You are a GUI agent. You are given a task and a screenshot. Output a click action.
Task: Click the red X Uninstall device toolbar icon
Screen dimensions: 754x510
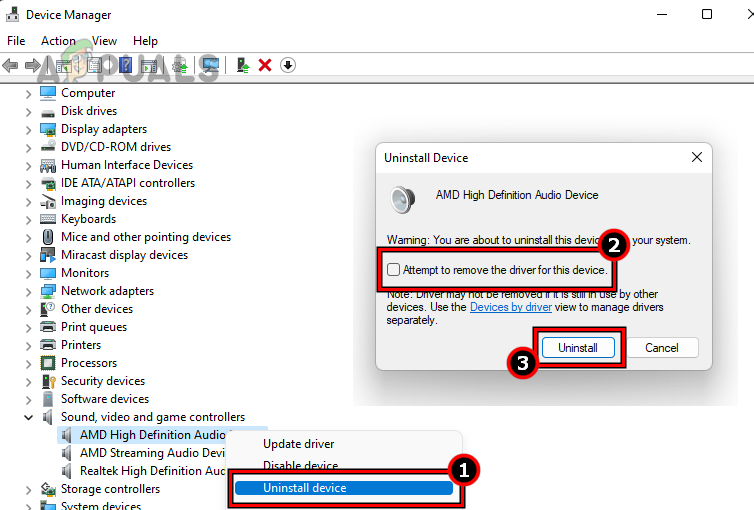pyautogui.click(x=265, y=65)
